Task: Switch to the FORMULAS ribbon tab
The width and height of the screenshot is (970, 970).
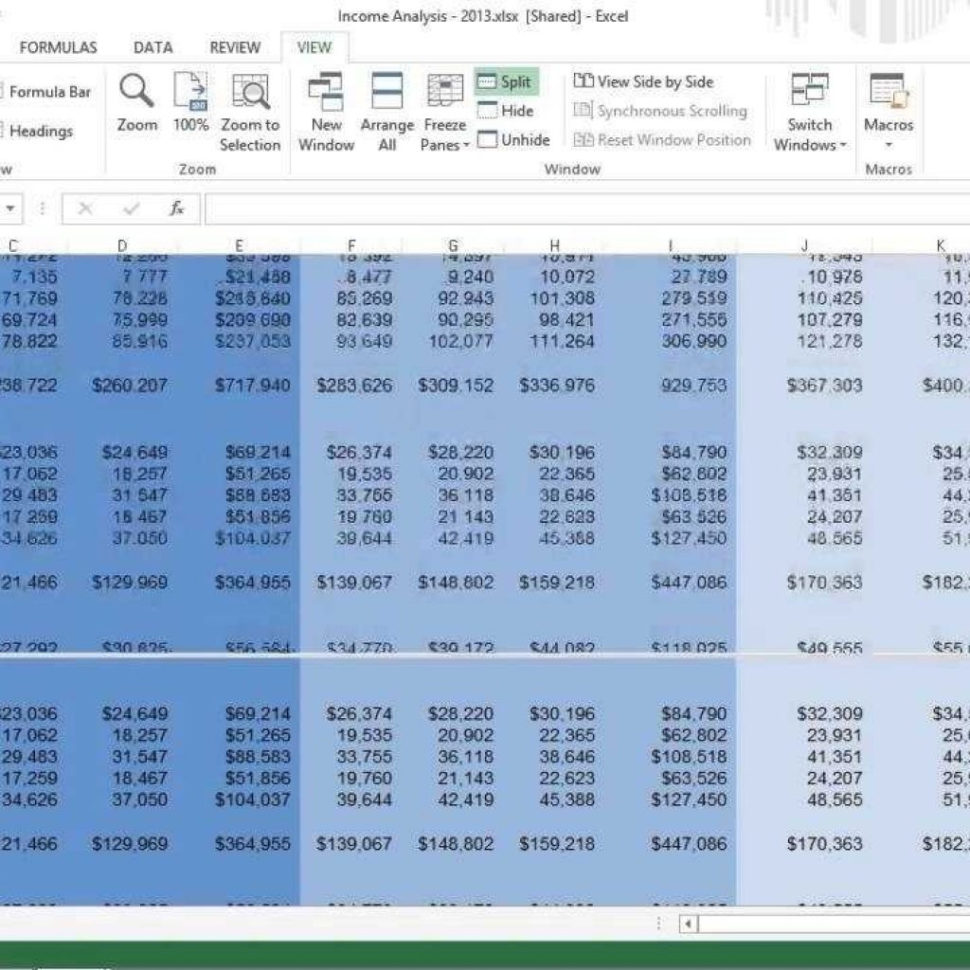Action: (57, 47)
